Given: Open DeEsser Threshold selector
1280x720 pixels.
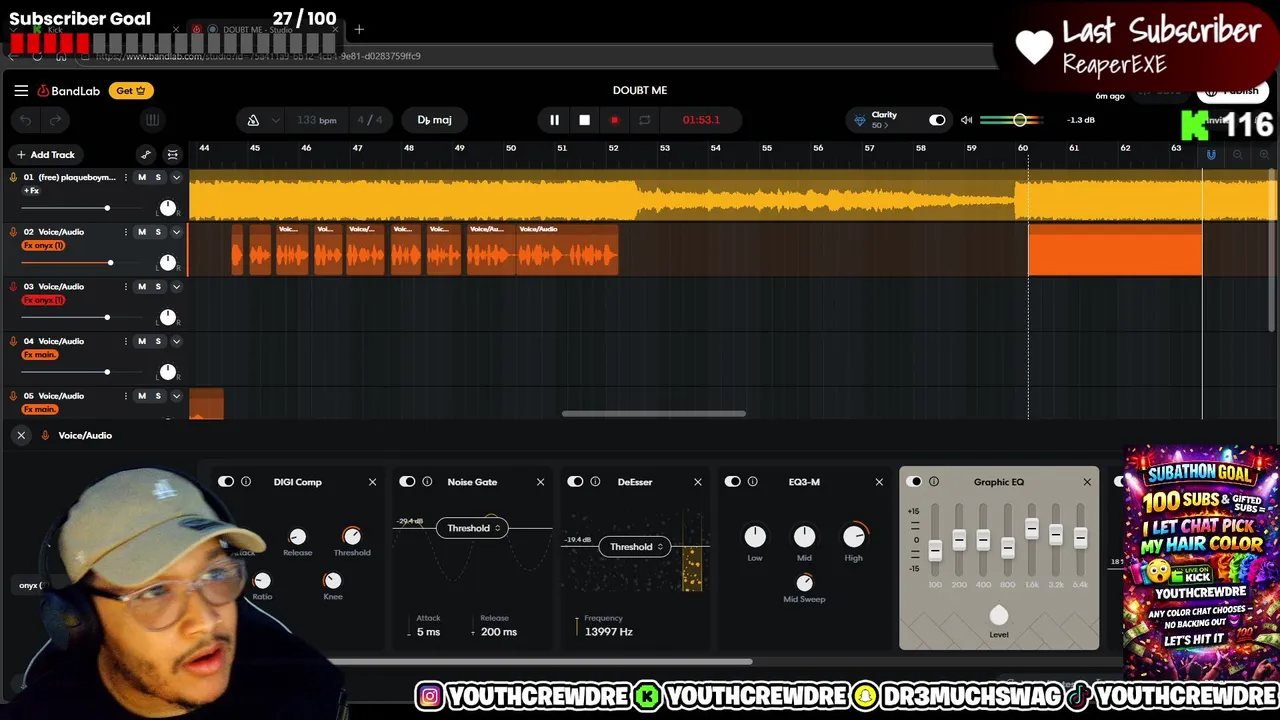Looking at the screenshot, I should (x=635, y=547).
